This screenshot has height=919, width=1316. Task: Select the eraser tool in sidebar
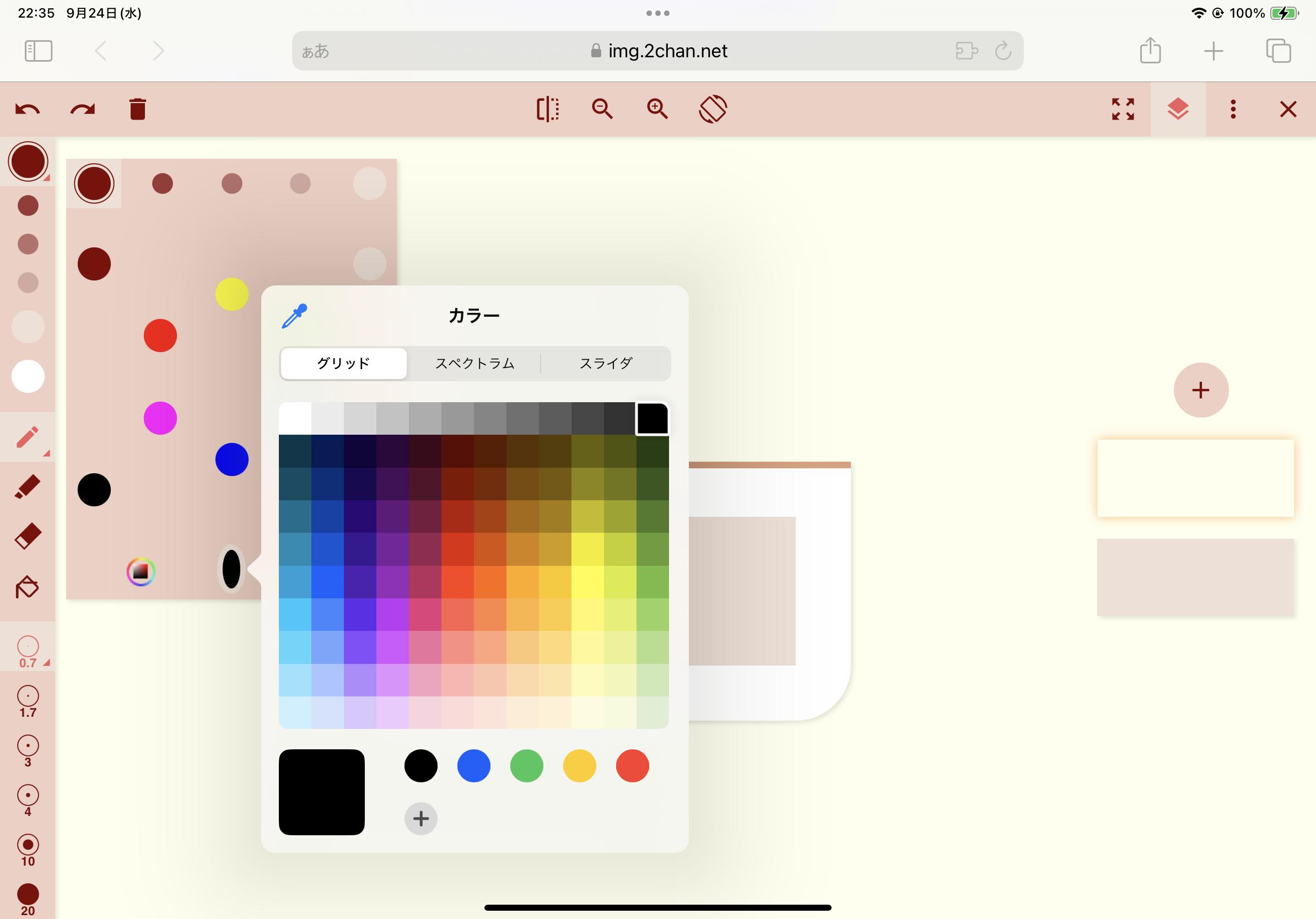pos(28,537)
